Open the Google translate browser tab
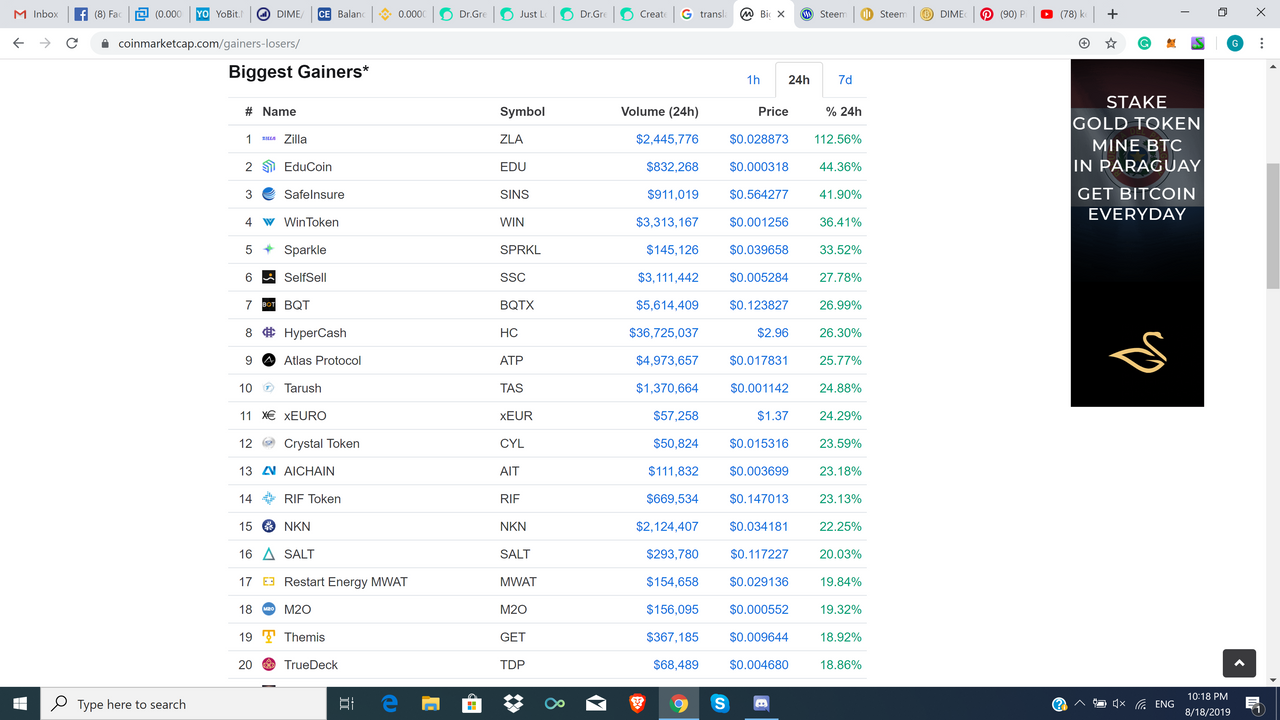The width and height of the screenshot is (1280, 720). coord(702,14)
